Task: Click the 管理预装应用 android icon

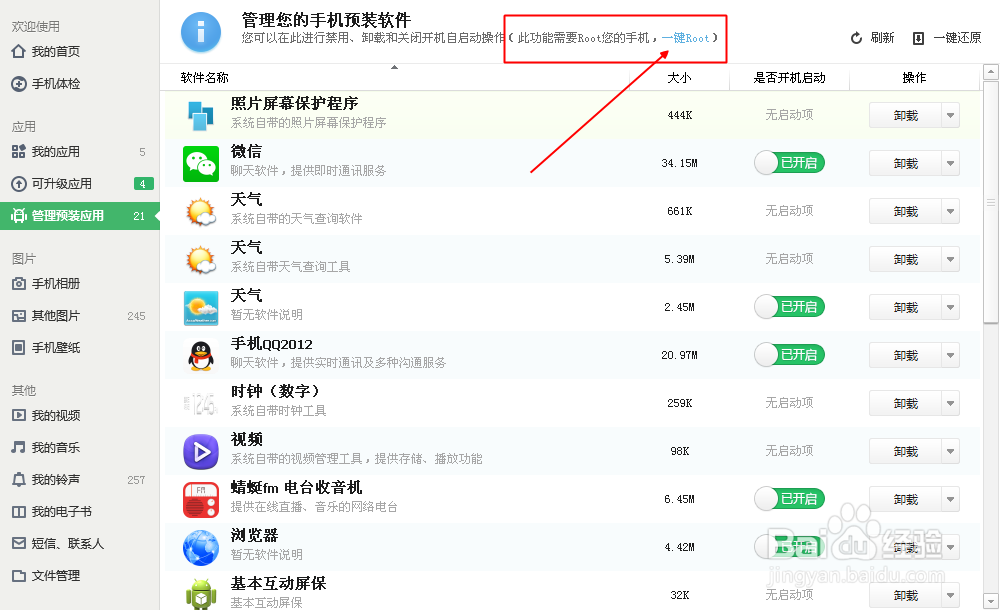Action: (x=18, y=216)
